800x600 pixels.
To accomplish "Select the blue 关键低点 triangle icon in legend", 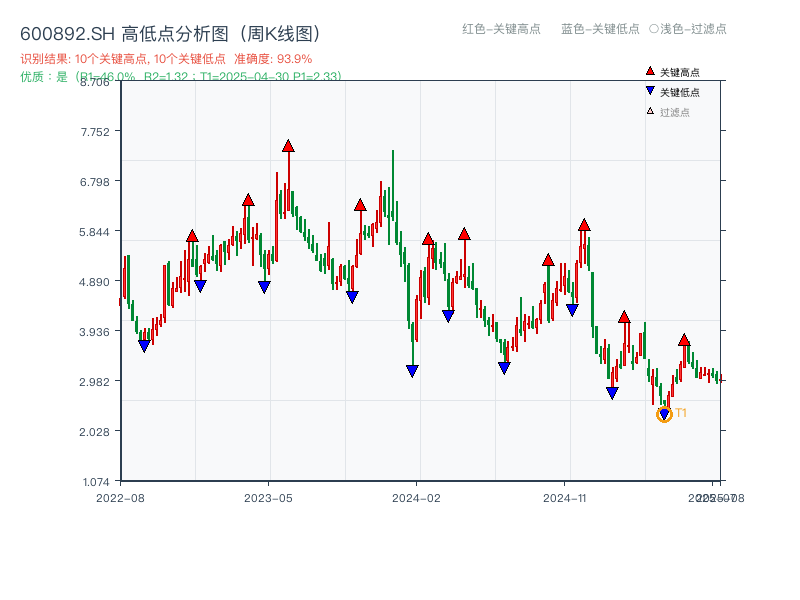I will (x=650, y=90).
